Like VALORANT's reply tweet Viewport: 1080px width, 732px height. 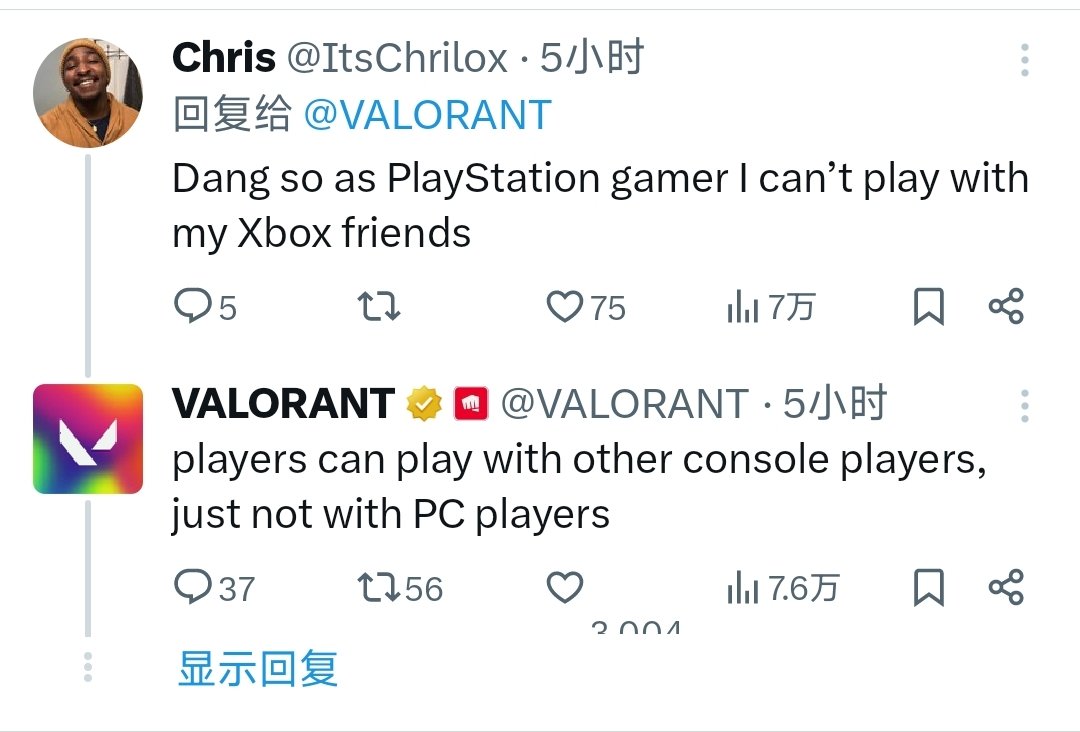coord(565,587)
